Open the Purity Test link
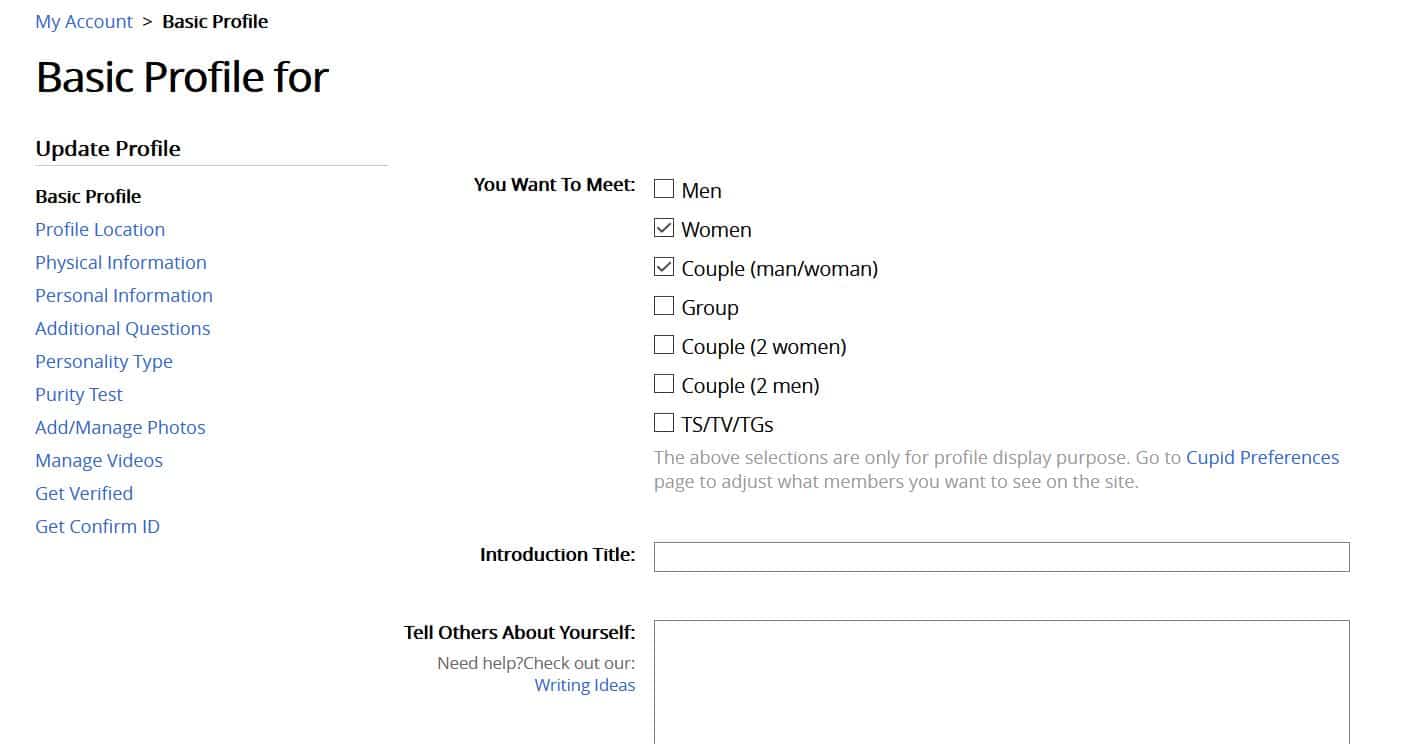 (x=79, y=394)
